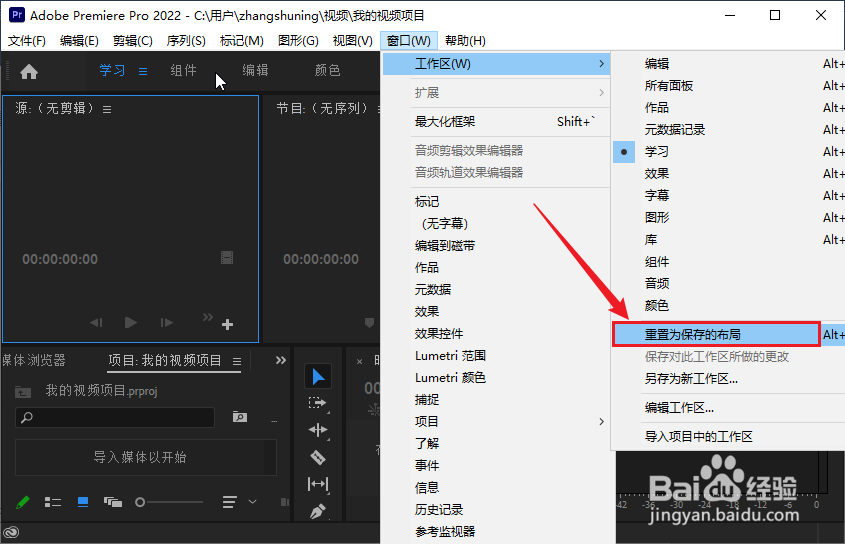The image size is (845, 544).
Task: Select the Pen tool
Action: 318,511
